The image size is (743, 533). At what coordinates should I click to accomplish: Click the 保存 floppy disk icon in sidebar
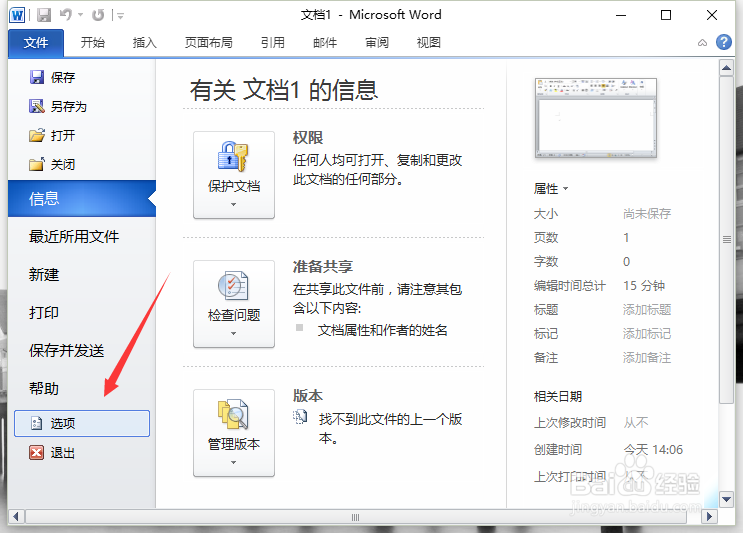click(x=36, y=77)
